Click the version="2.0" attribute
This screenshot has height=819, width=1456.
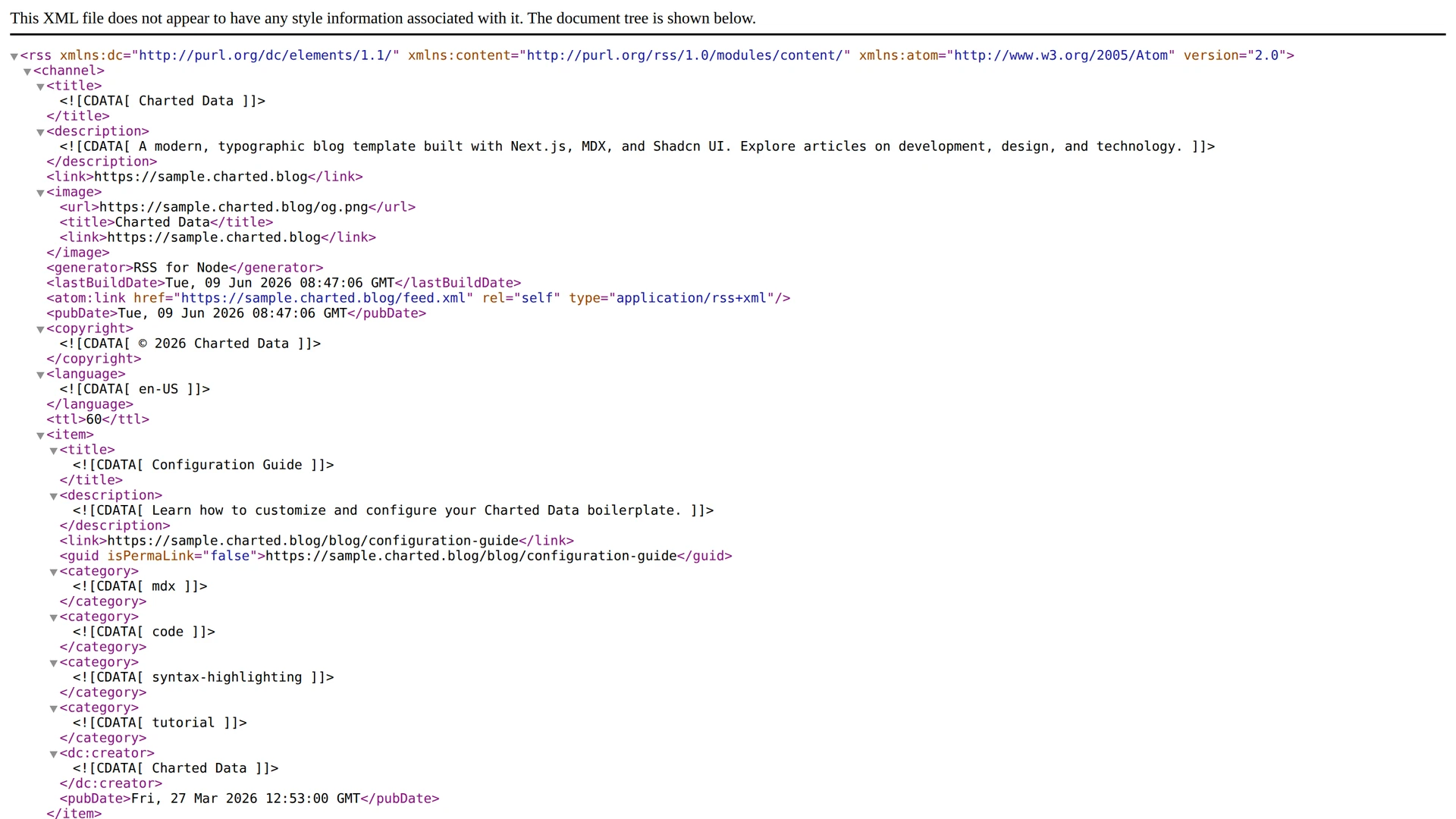[1235, 55]
